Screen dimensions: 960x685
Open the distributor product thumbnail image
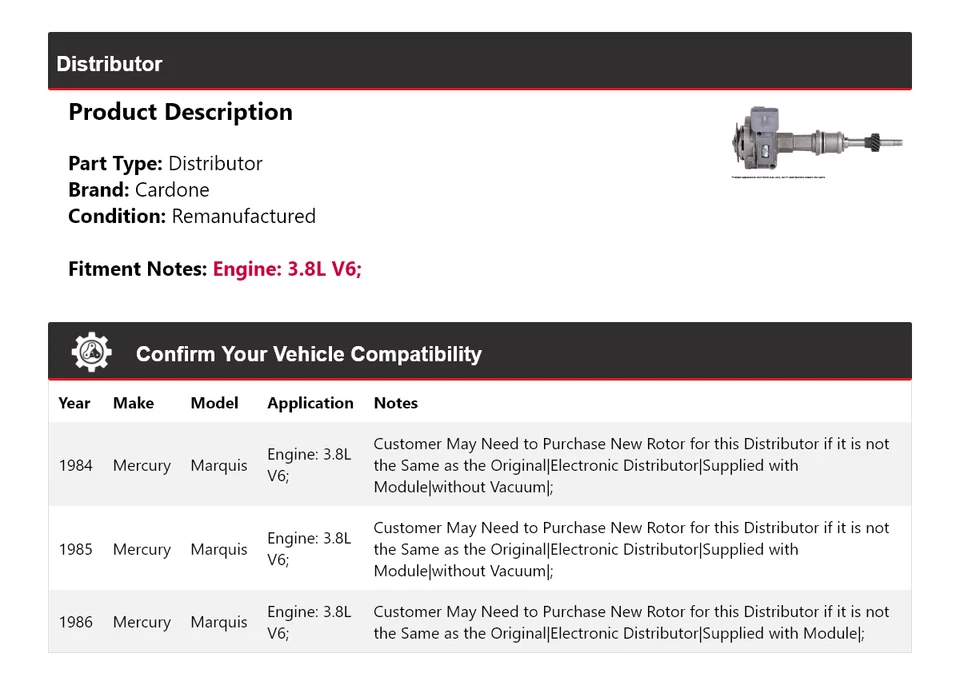coord(818,142)
